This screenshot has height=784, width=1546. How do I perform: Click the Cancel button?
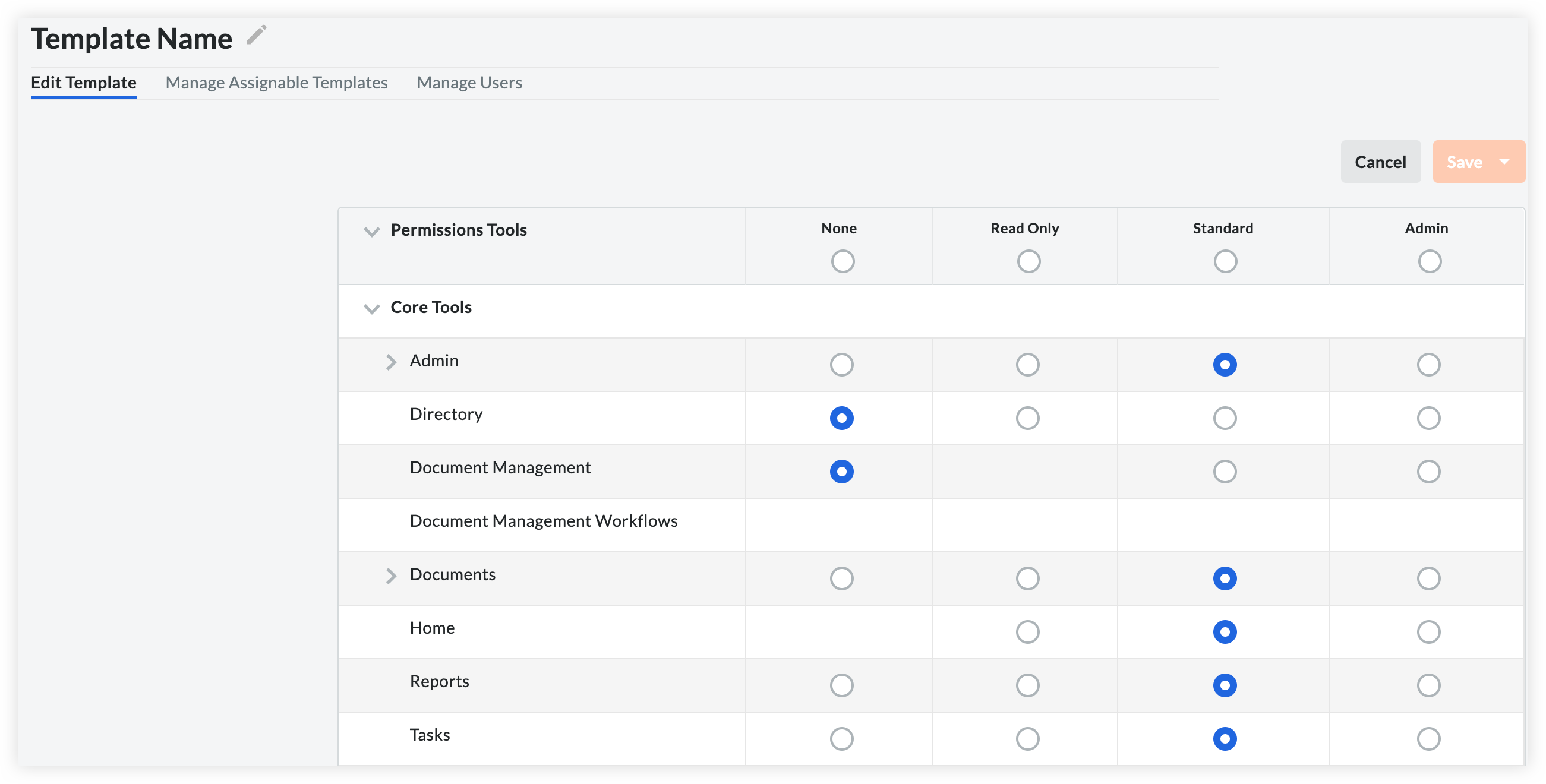click(1380, 162)
